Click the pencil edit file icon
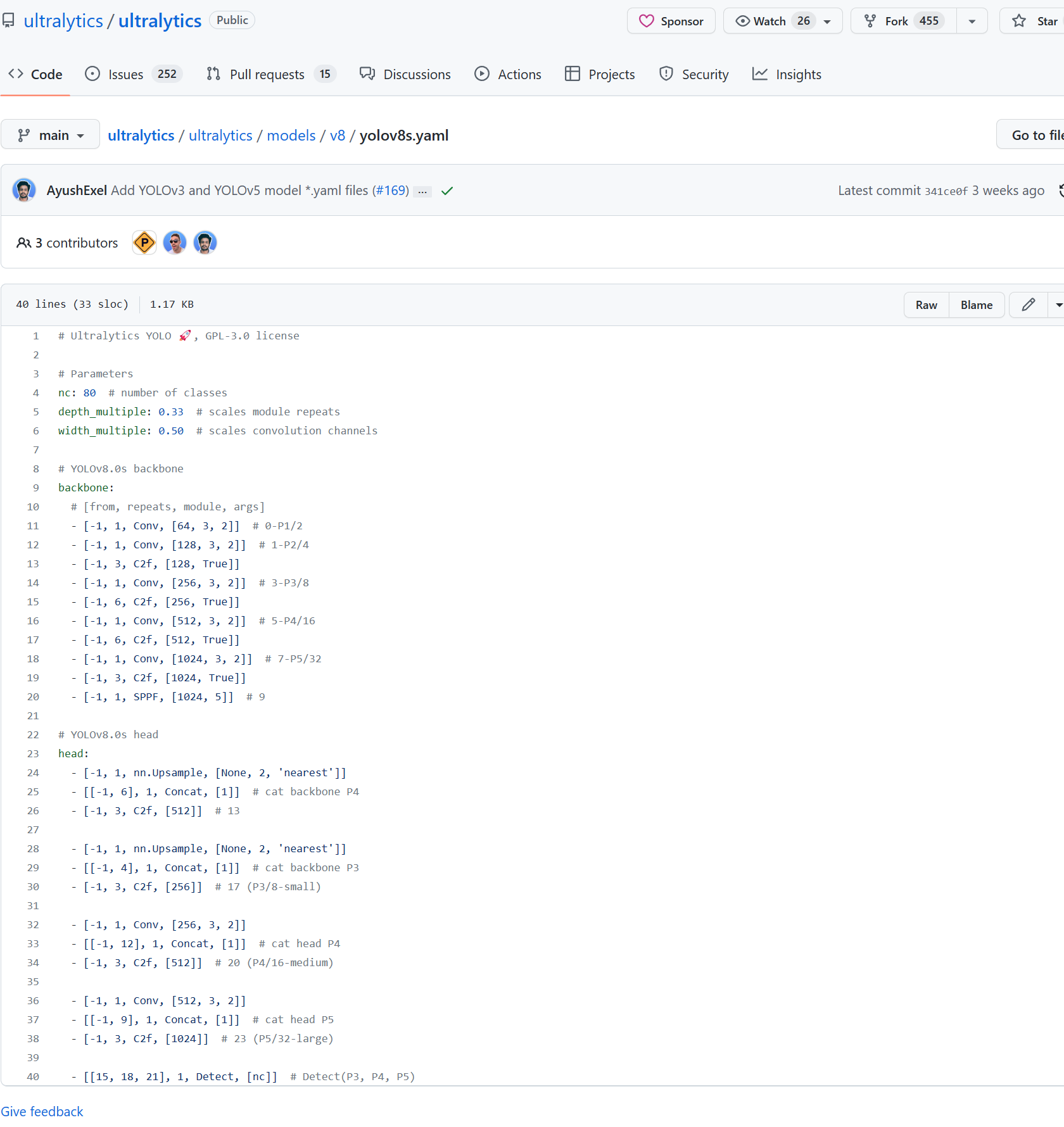Screen dimensions: 1064x1127 coord(1029,305)
